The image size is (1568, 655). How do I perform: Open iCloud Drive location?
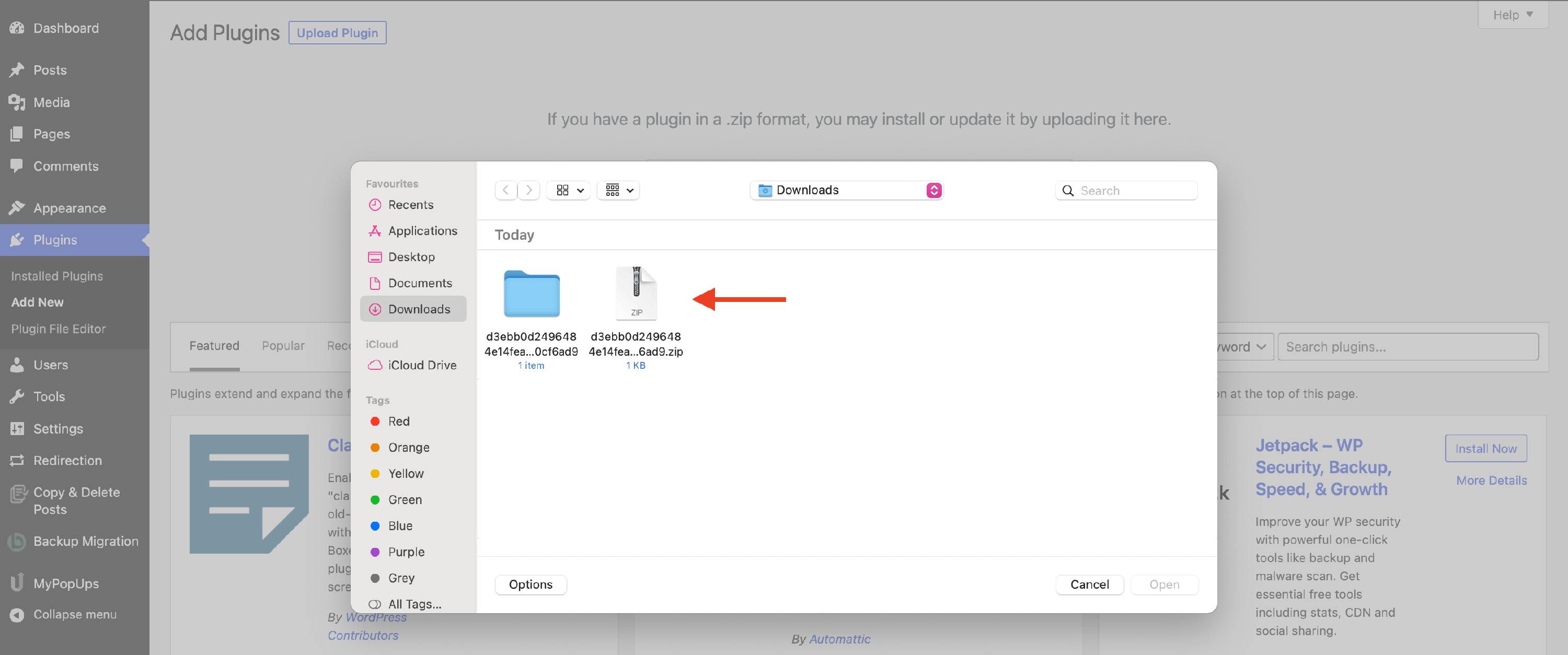coord(421,365)
